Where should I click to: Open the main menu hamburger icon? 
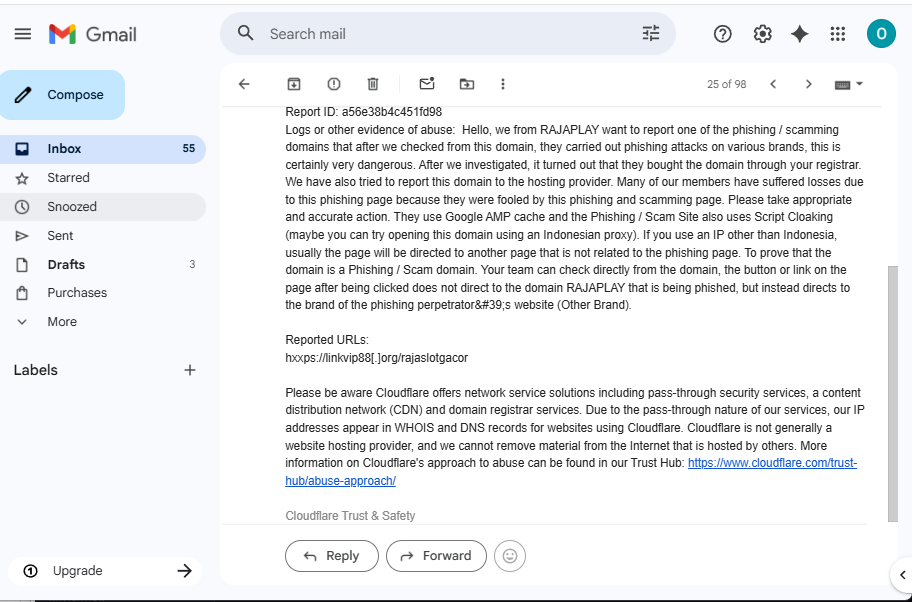23,34
